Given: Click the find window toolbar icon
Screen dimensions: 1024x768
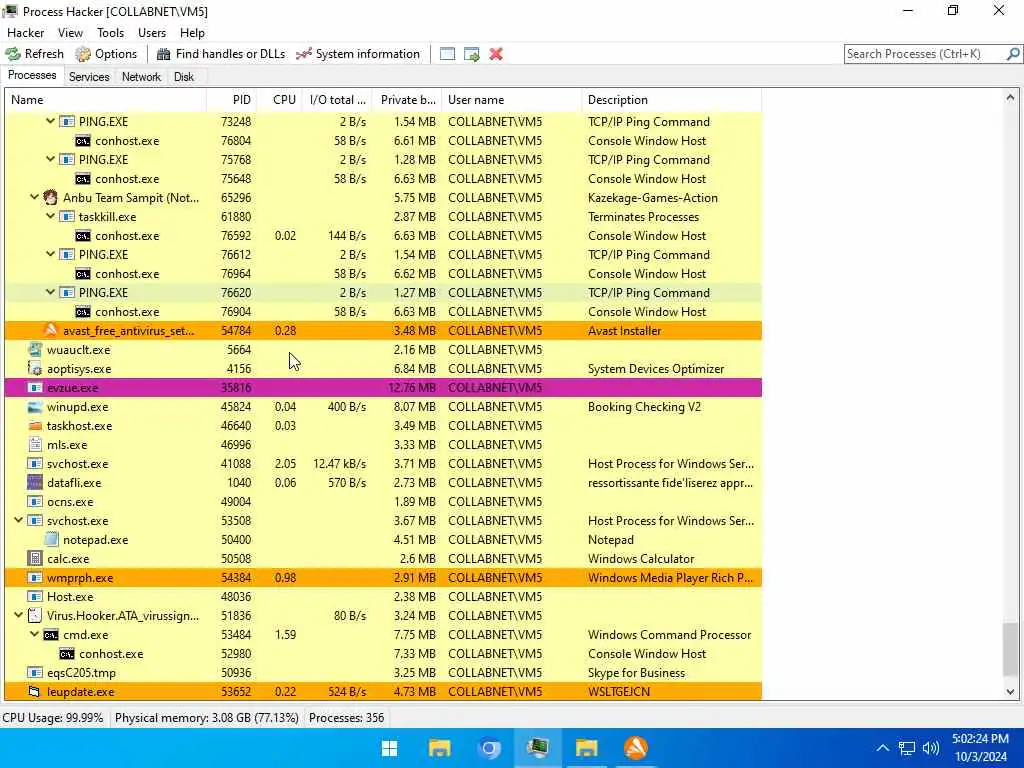Looking at the screenshot, I should [447, 54].
